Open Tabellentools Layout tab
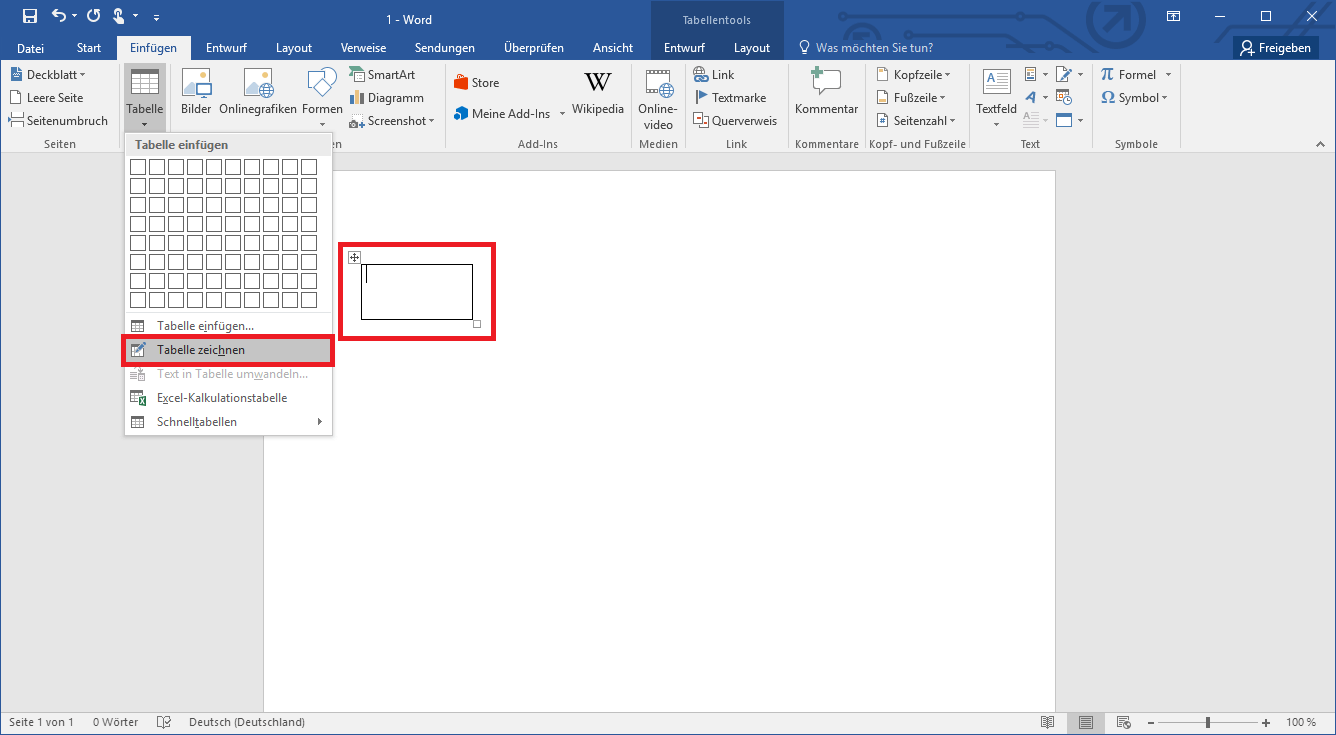The image size is (1336, 735). (x=752, y=48)
